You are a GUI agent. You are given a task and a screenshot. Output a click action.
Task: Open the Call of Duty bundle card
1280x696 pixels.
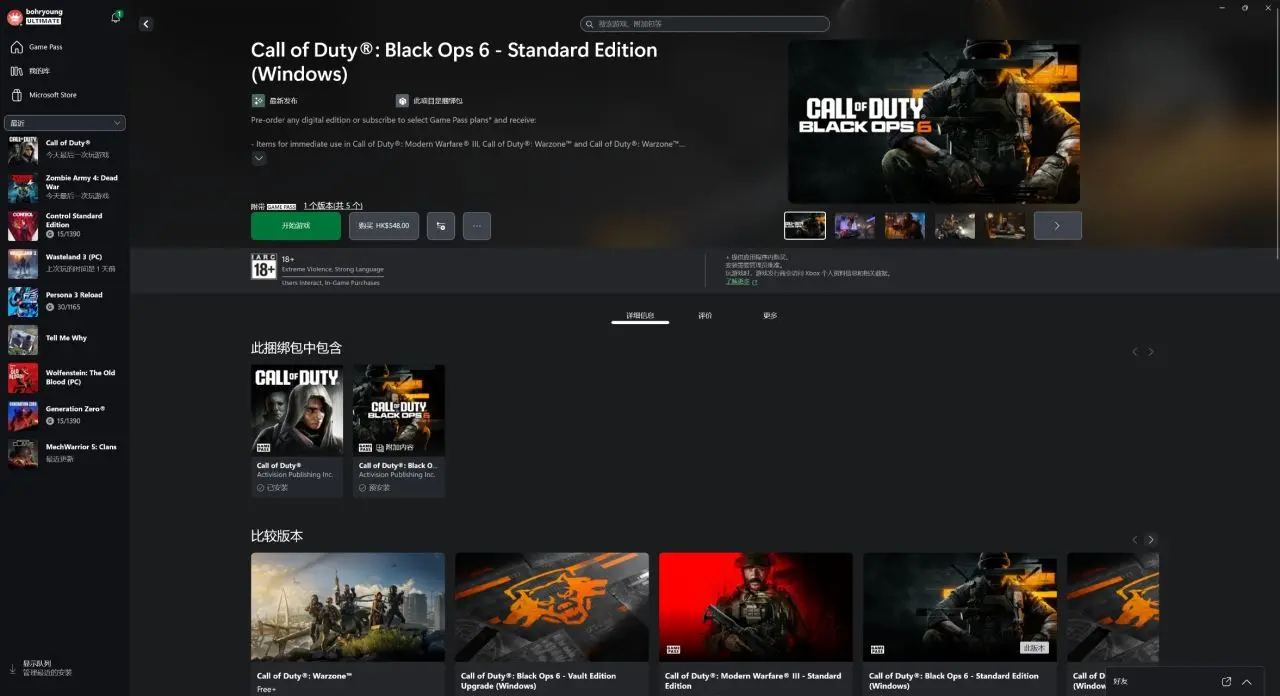coord(297,431)
